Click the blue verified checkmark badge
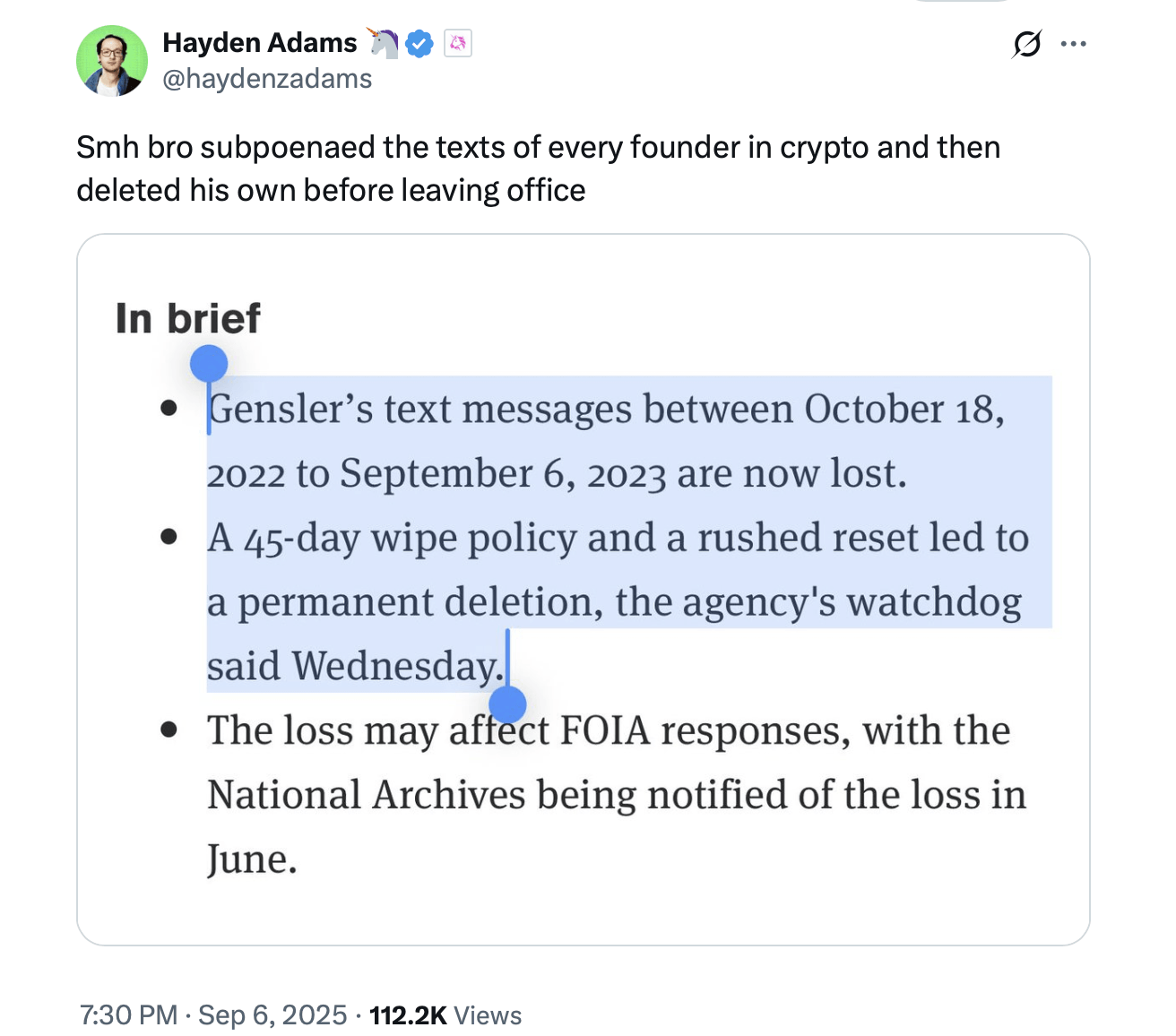This screenshot has height=1036, width=1176. pyautogui.click(x=419, y=43)
